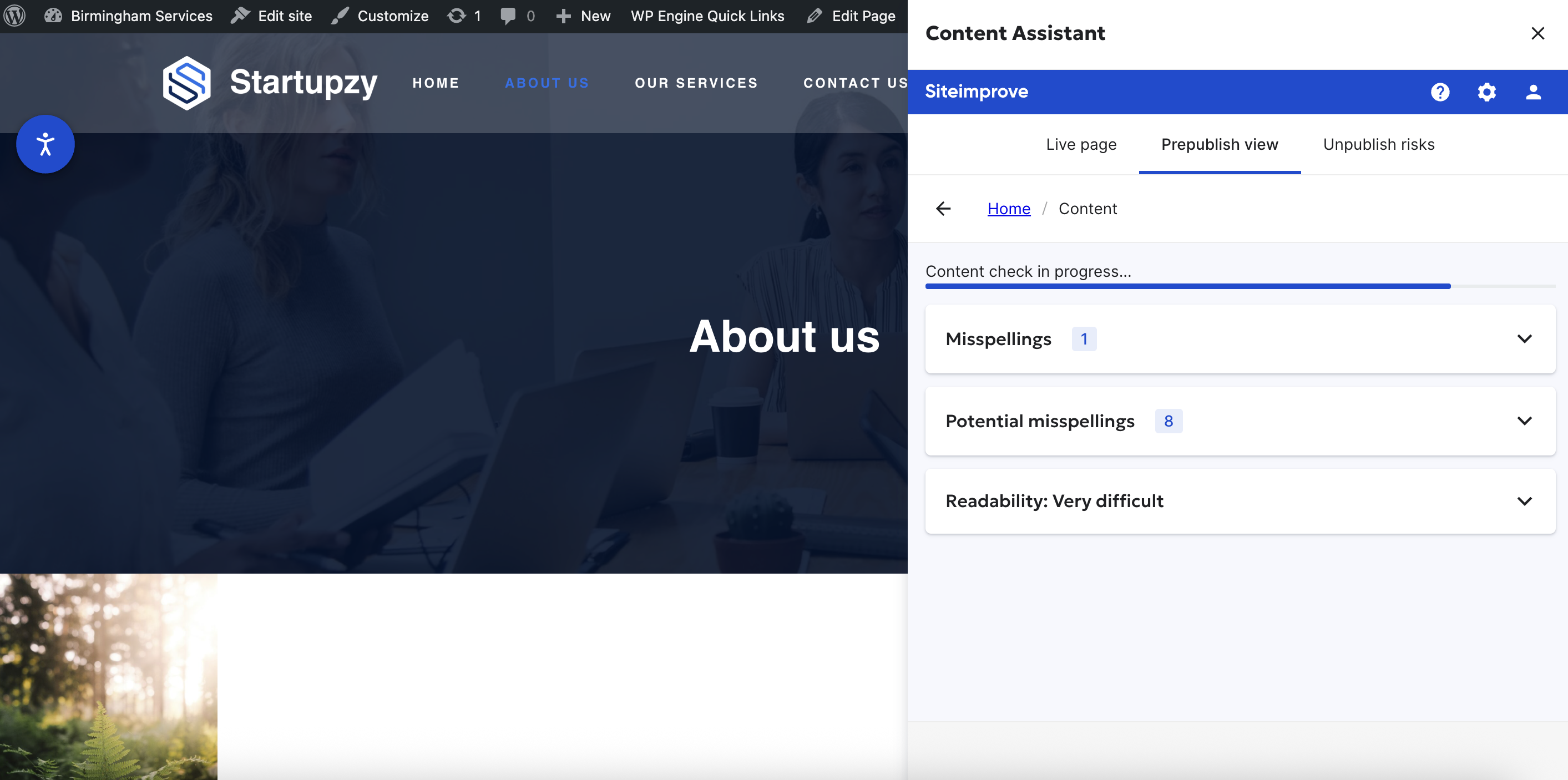Screen dimensions: 1568x780
Task: Switch to the Unpublish risks tab
Action: (1379, 144)
